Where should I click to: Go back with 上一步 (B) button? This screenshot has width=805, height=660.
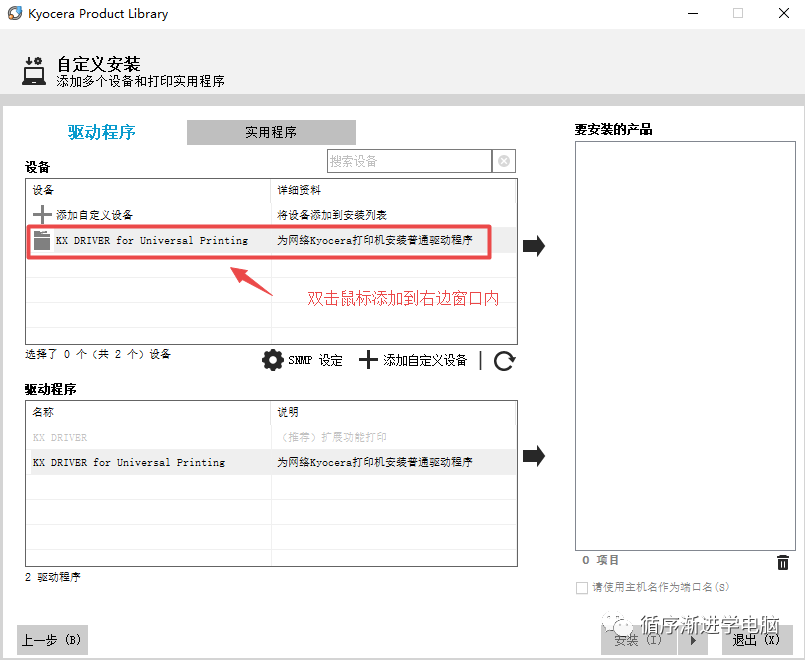tap(52, 640)
